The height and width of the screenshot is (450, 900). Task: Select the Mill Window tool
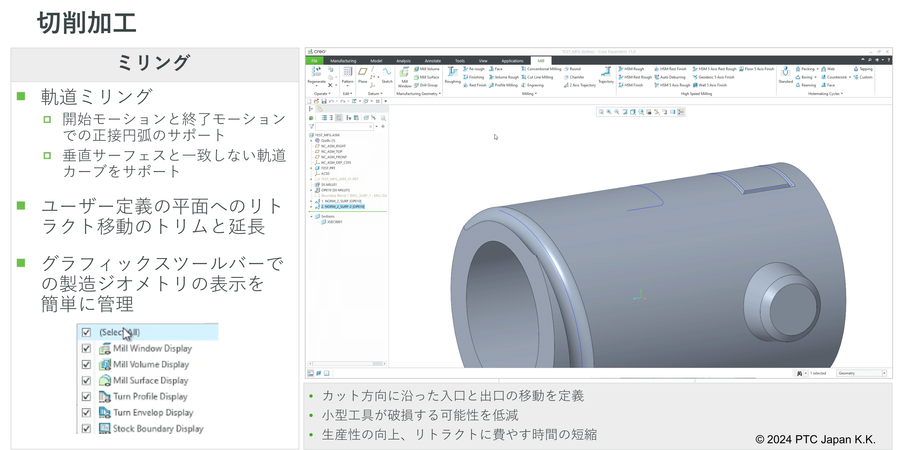coord(404,78)
